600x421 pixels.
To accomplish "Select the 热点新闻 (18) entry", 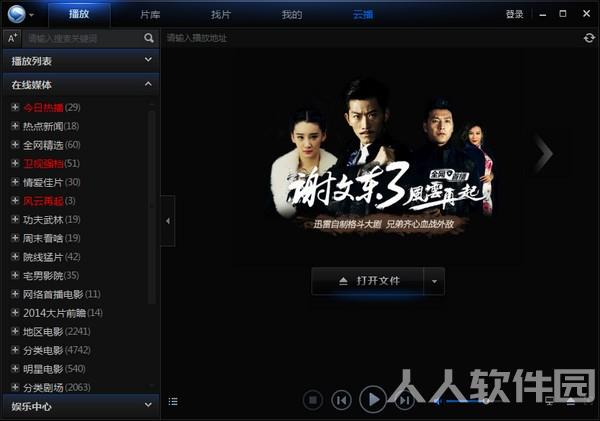I will pyautogui.click(x=51, y=126).
